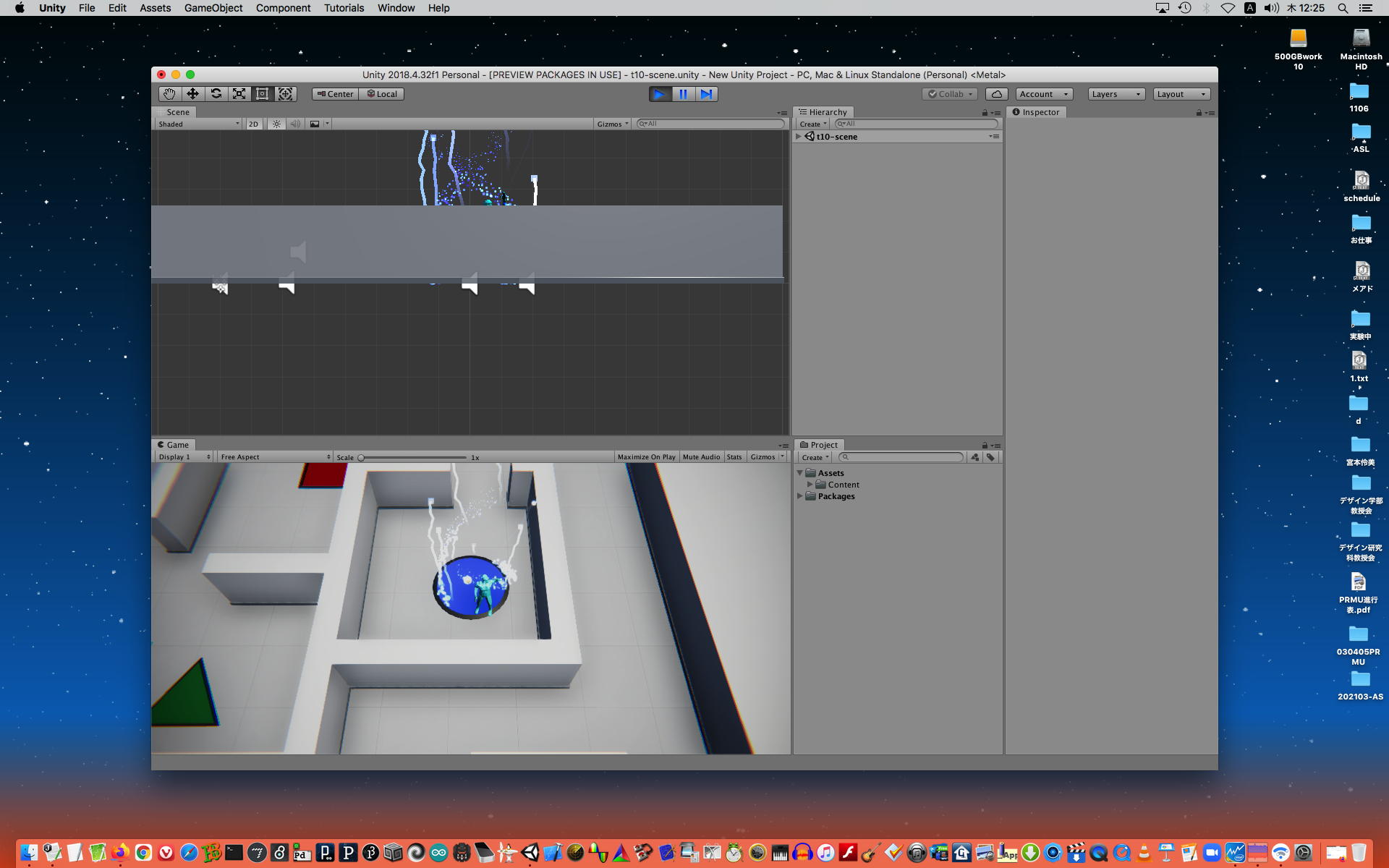The height and width of the screenshot is (868, 1389).
Task: Toggle Mute Audio in Game view
Action: click(x=701, y=457)
